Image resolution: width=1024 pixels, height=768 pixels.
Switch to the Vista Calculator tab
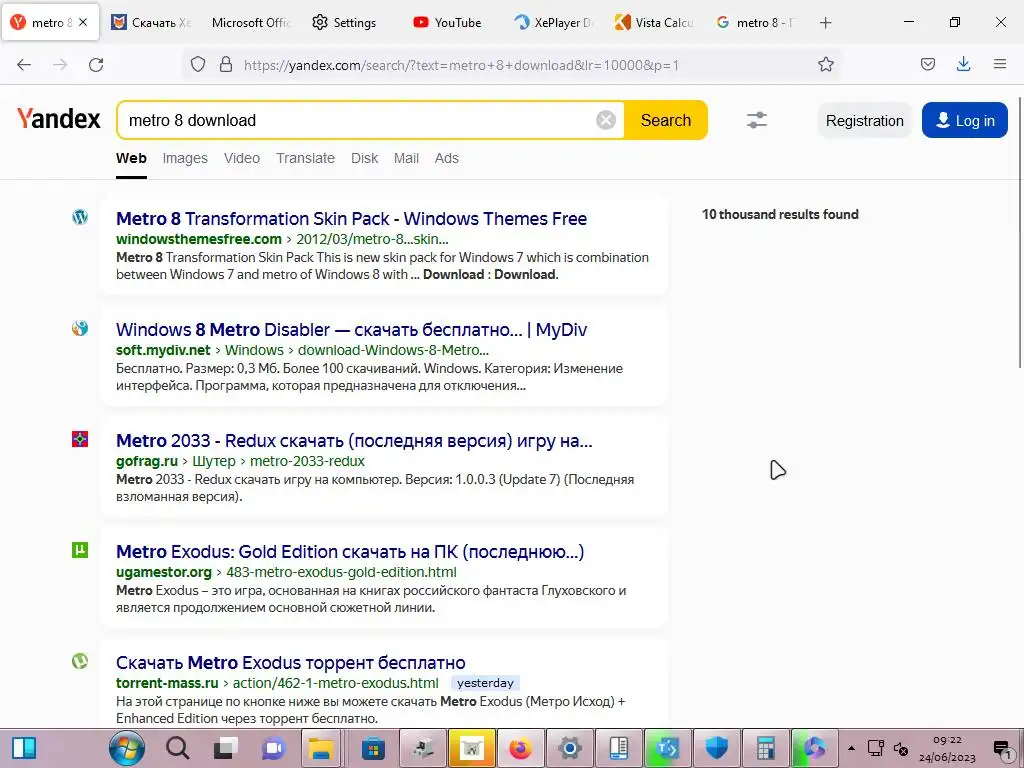coord(654,23)
